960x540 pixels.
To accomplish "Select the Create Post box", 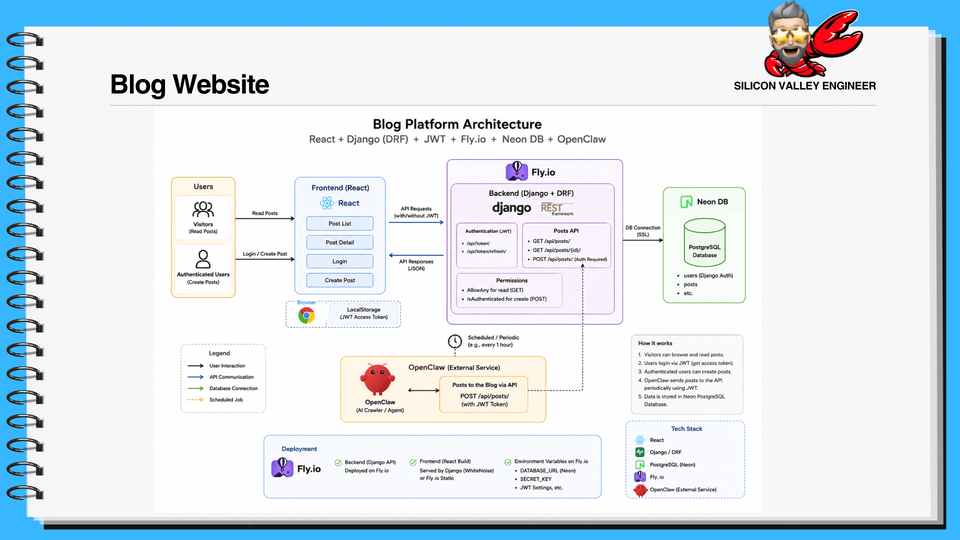I will 340,280.
